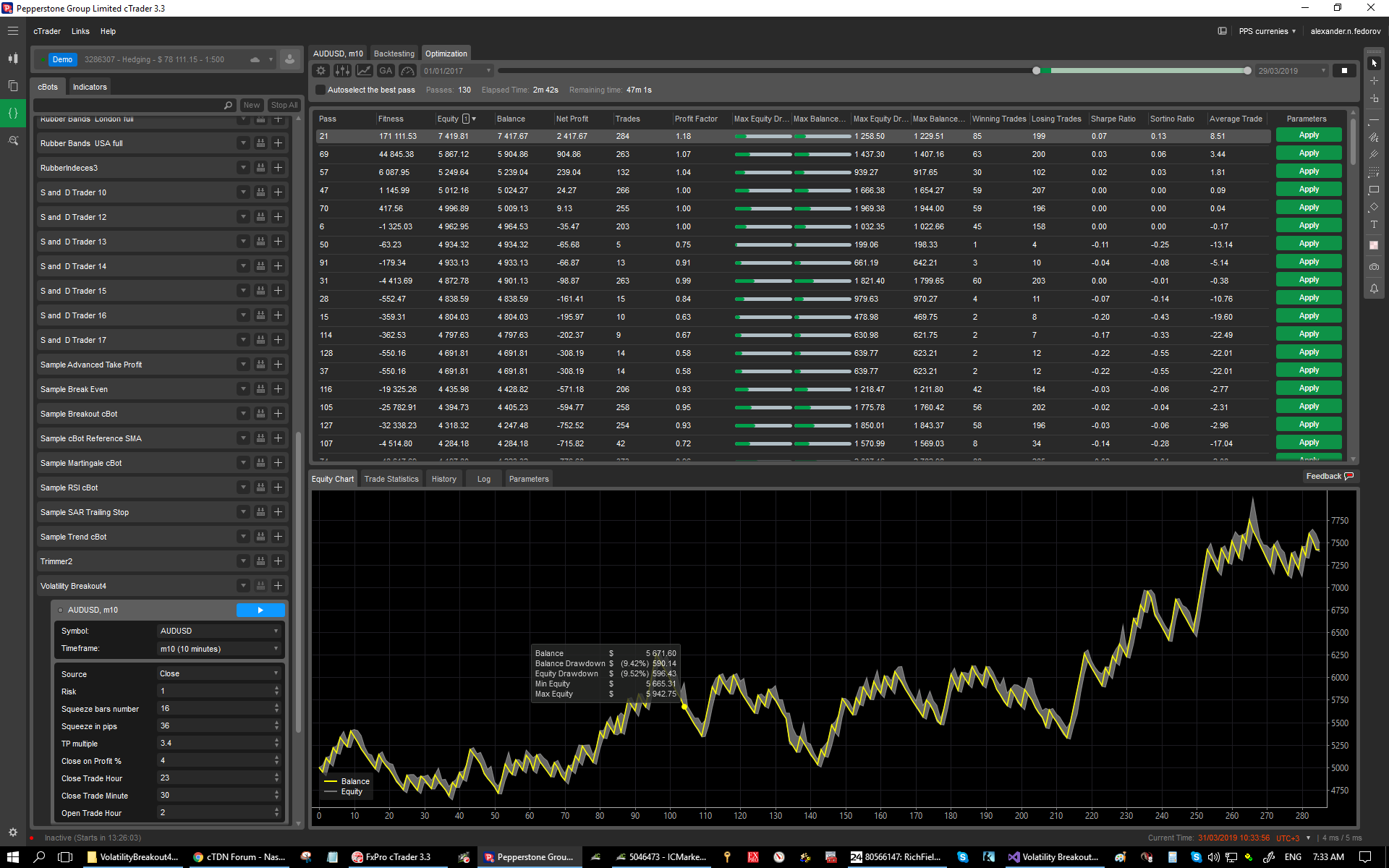Toggle Autoselect the best pass checkbox
Screen dimensions: 1389x868
coord(320,90)
